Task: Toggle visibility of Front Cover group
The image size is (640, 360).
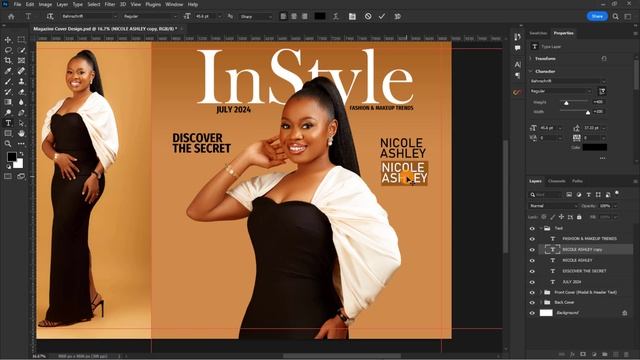Action: (x=532, y=292)
